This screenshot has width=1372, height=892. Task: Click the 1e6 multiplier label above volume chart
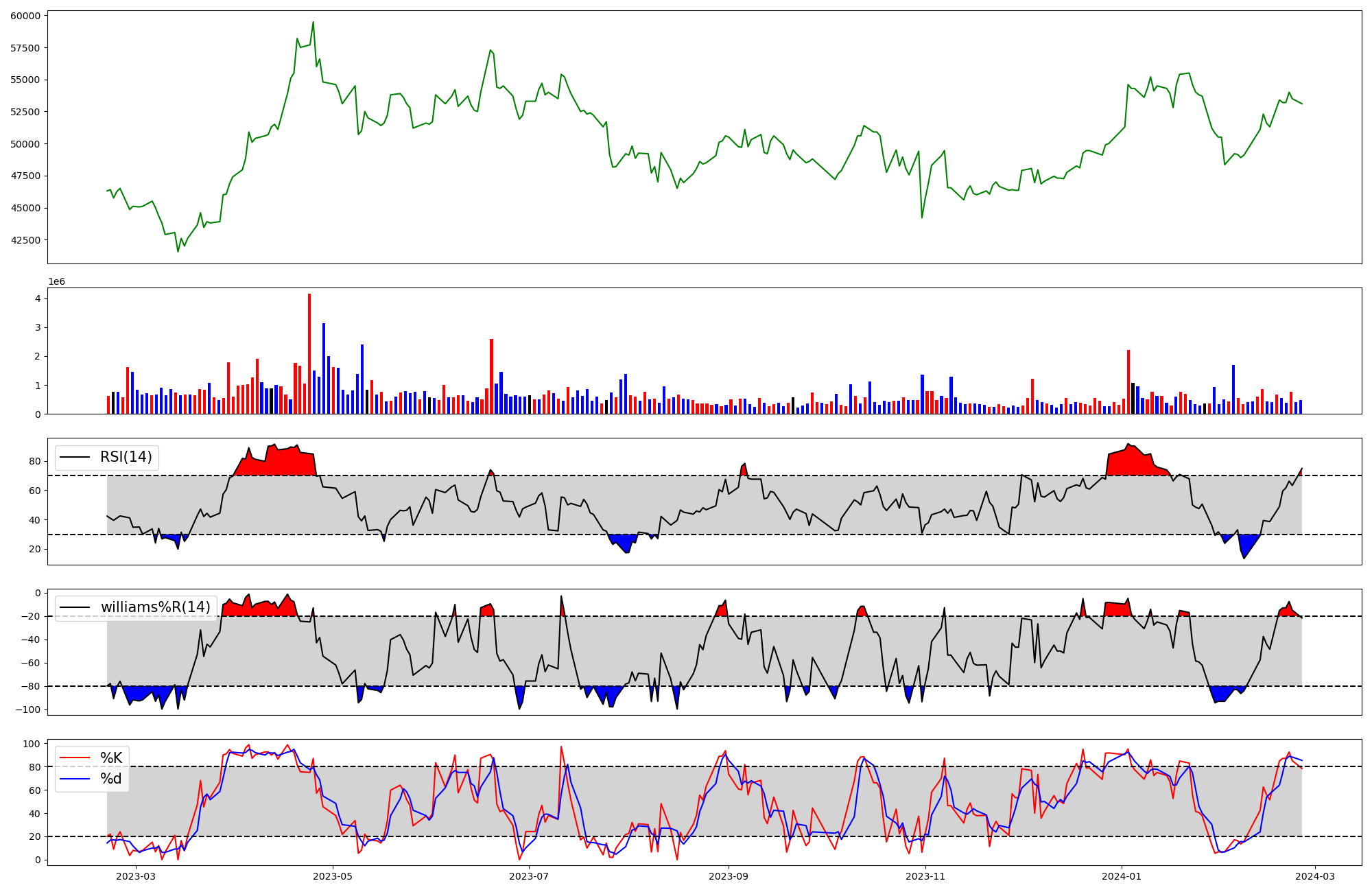(56, 282)
